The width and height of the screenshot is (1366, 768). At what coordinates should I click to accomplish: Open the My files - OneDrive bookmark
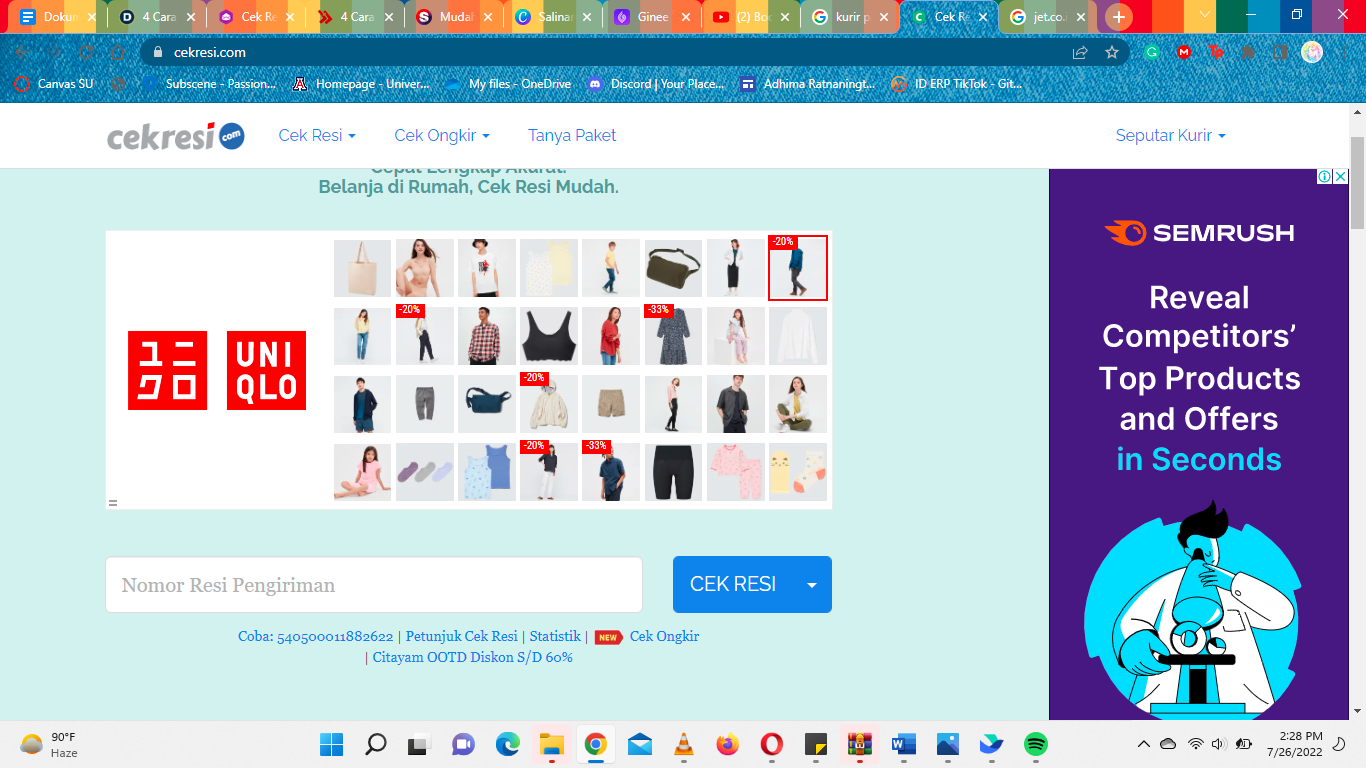click(x=508, y=84)
